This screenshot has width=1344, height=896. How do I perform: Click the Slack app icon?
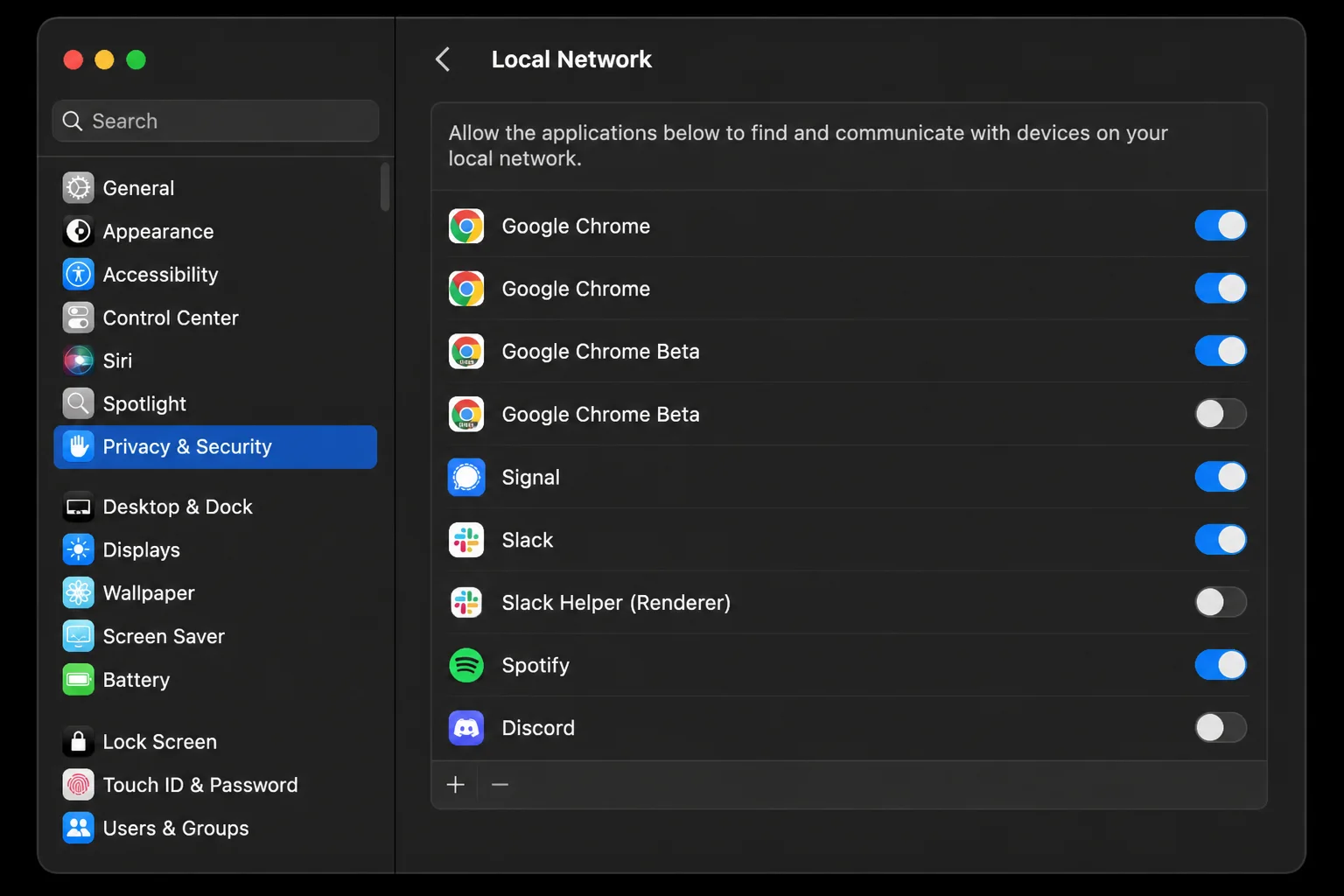466,540
